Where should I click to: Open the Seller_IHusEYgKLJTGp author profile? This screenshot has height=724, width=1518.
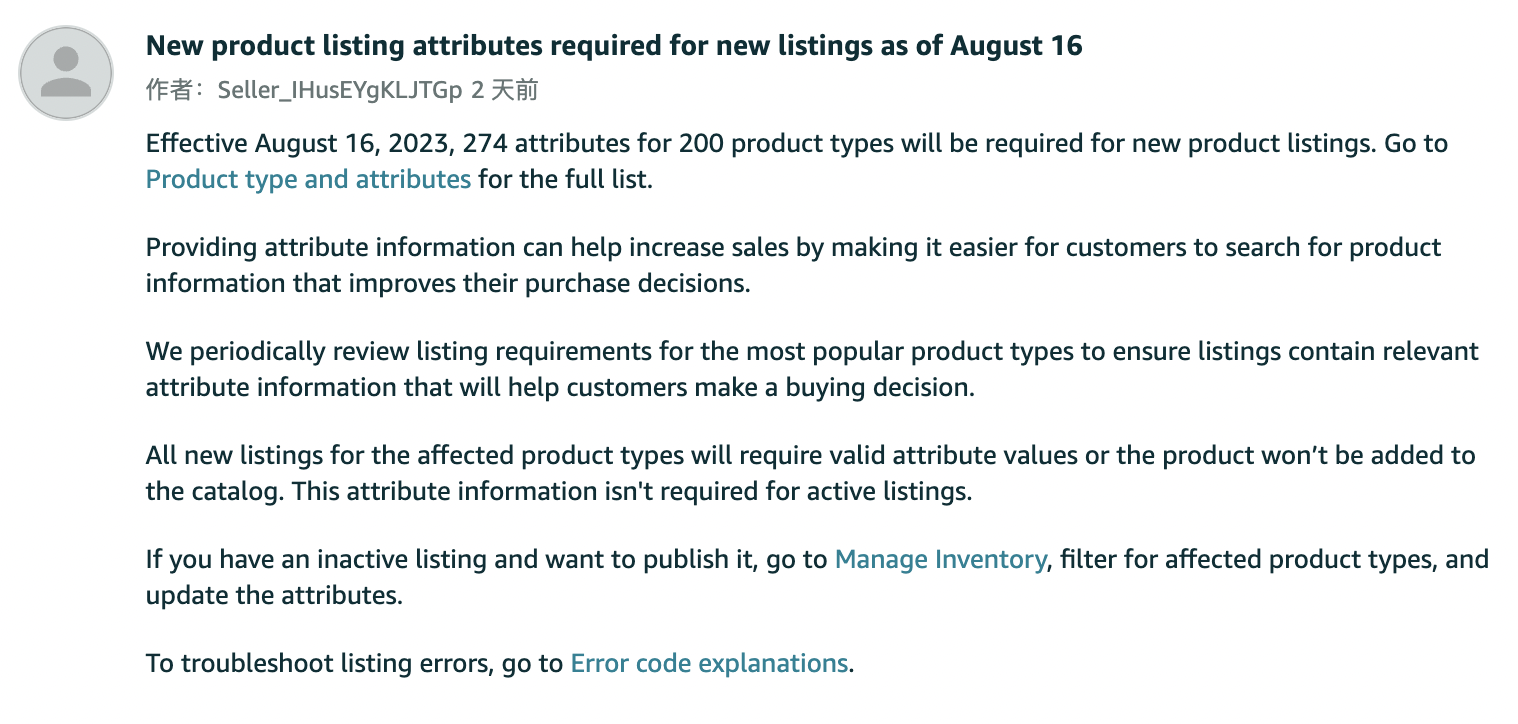(x=341, y=91)
